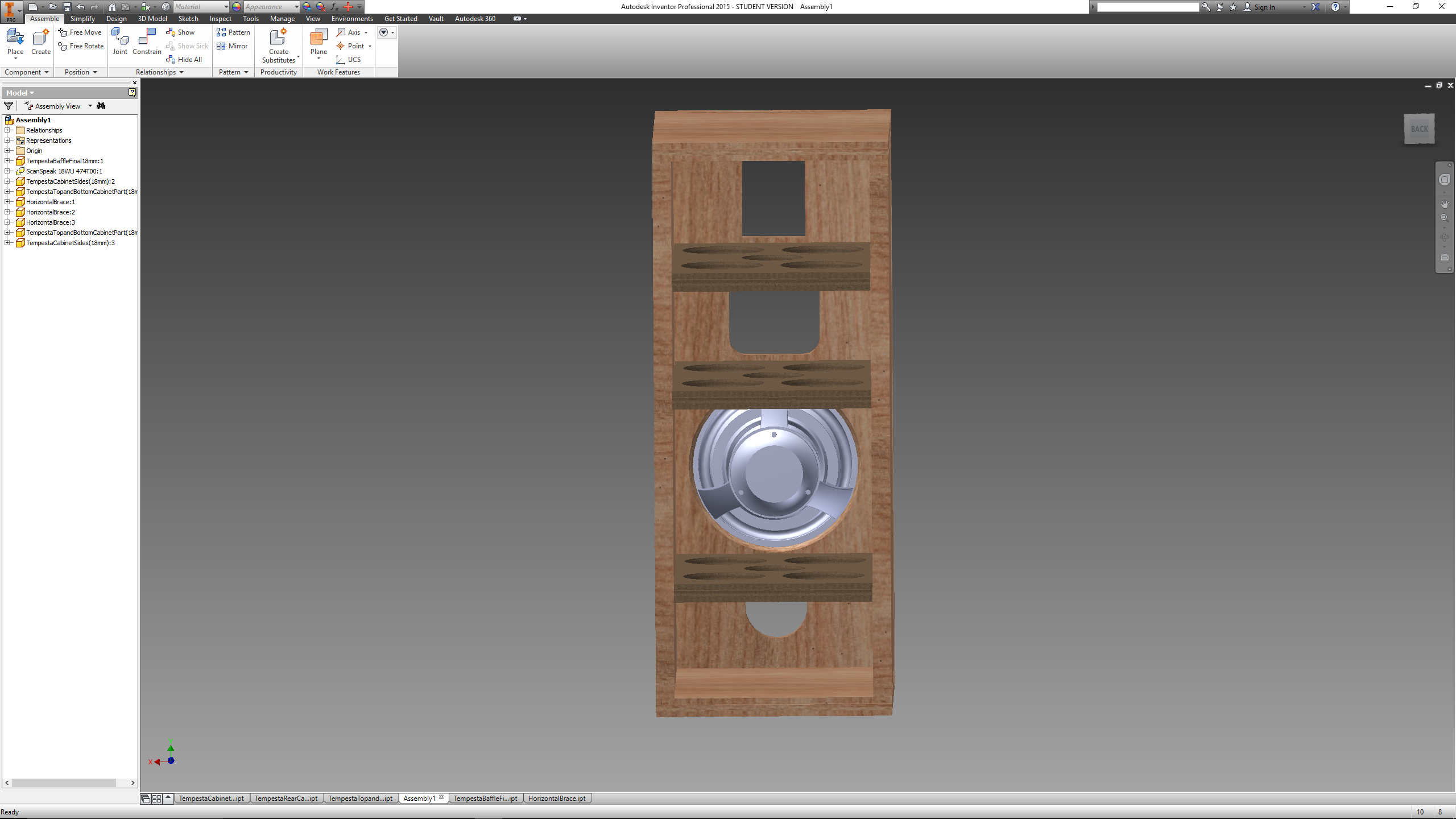Expand the HorizontalBrace:1 node
This screenshot has height=819, width=1456.
[8, 202]
